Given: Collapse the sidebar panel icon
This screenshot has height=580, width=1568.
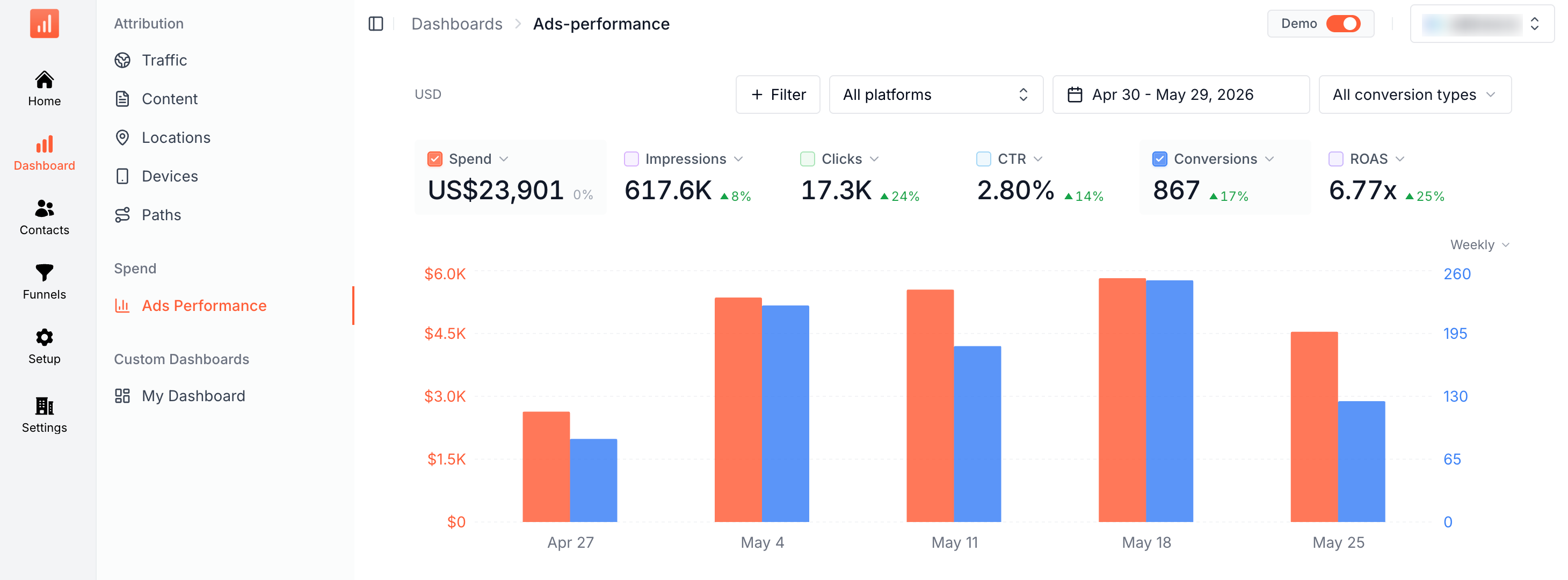Looking at the screenshot, I should tap(375, 24).
